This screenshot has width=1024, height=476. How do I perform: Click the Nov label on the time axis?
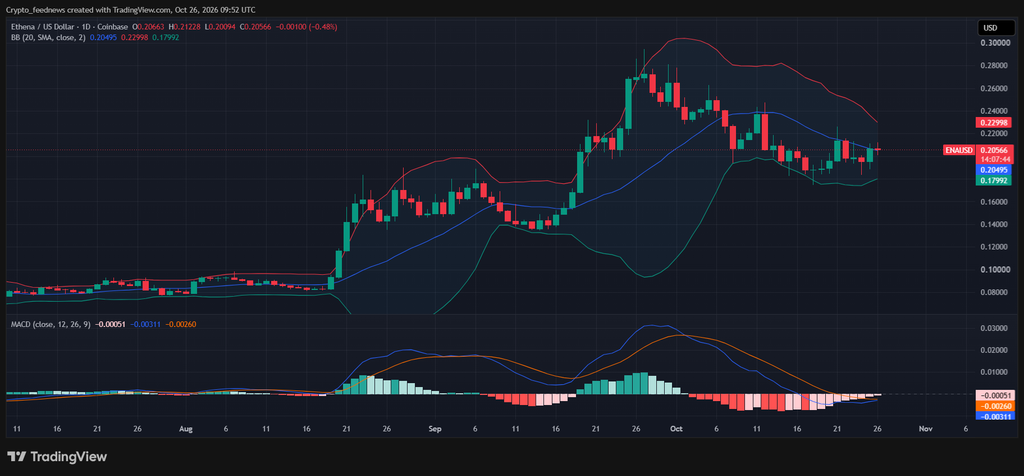(x=924, y=429)
